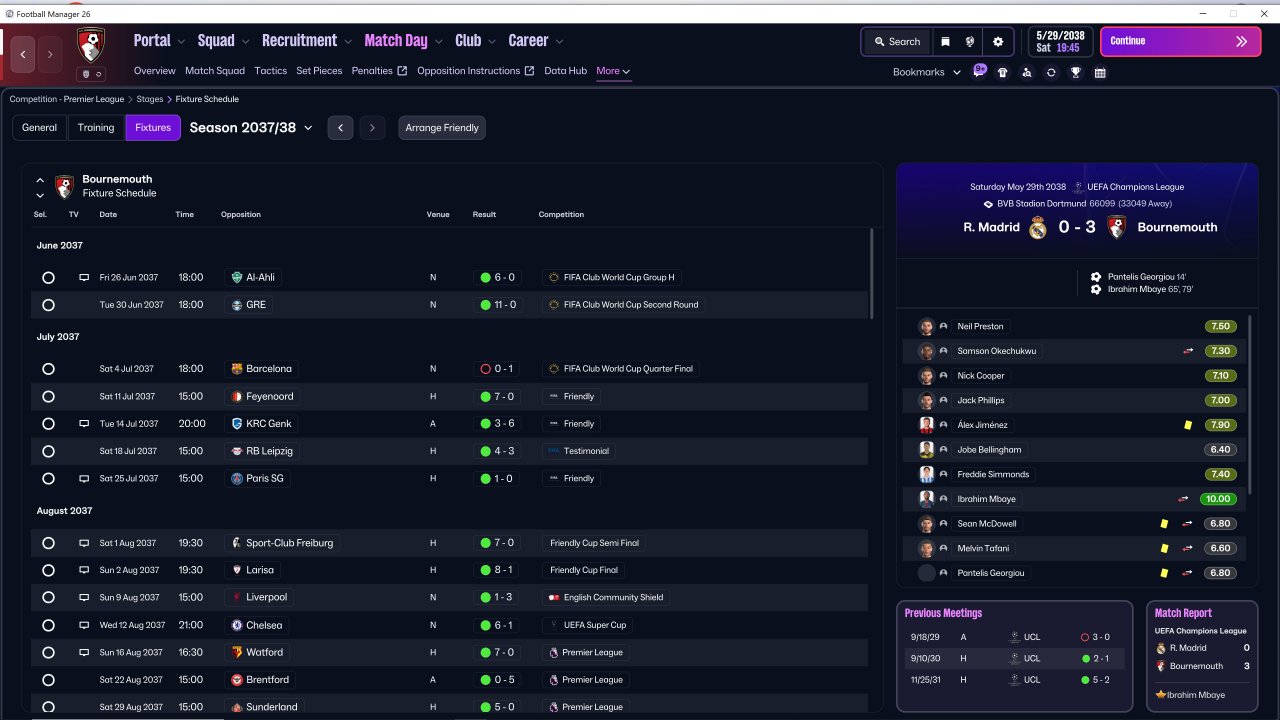The height and width of the screenshot is (720, 1280).
Task: Select the Al-Ahli fixture radio button
Action: click(48, 278)
